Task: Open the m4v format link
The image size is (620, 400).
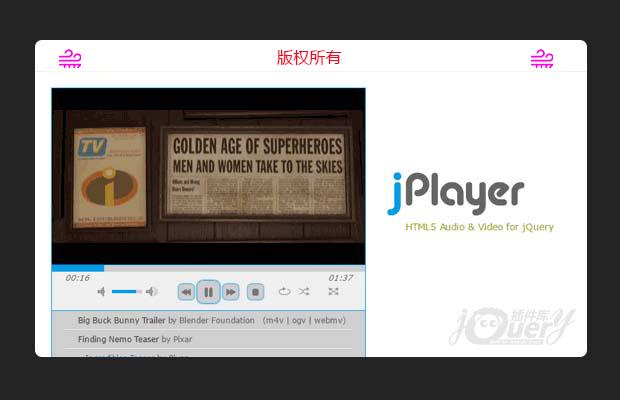Action: 275,320
